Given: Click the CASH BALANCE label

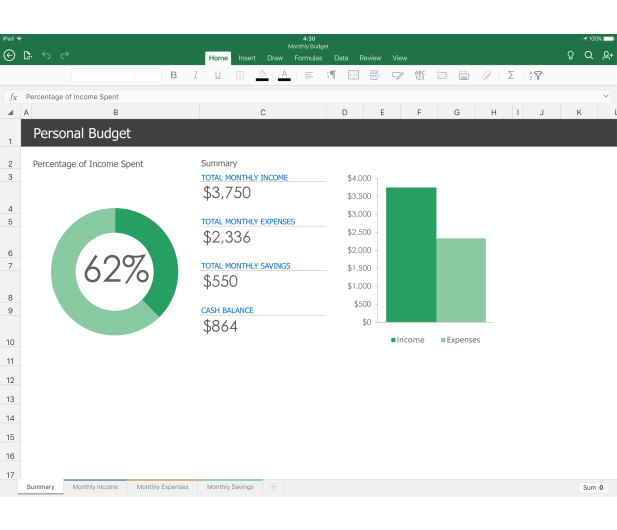Looking at the screenshot, I should [x=227, y=310].
